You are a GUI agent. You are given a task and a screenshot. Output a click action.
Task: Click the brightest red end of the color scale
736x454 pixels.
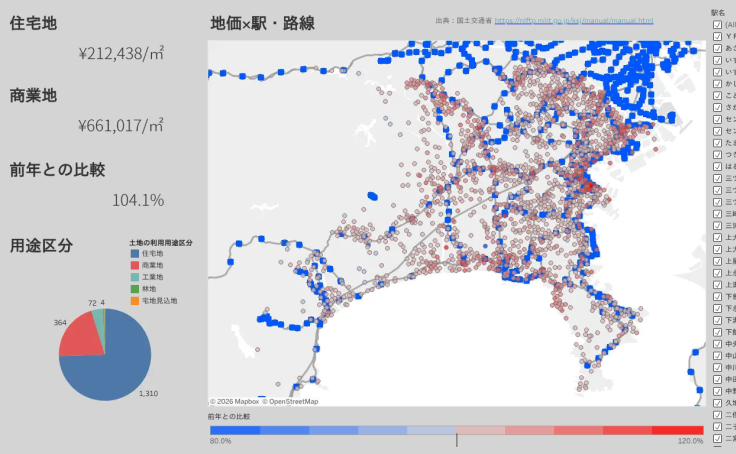coord(678,430)
